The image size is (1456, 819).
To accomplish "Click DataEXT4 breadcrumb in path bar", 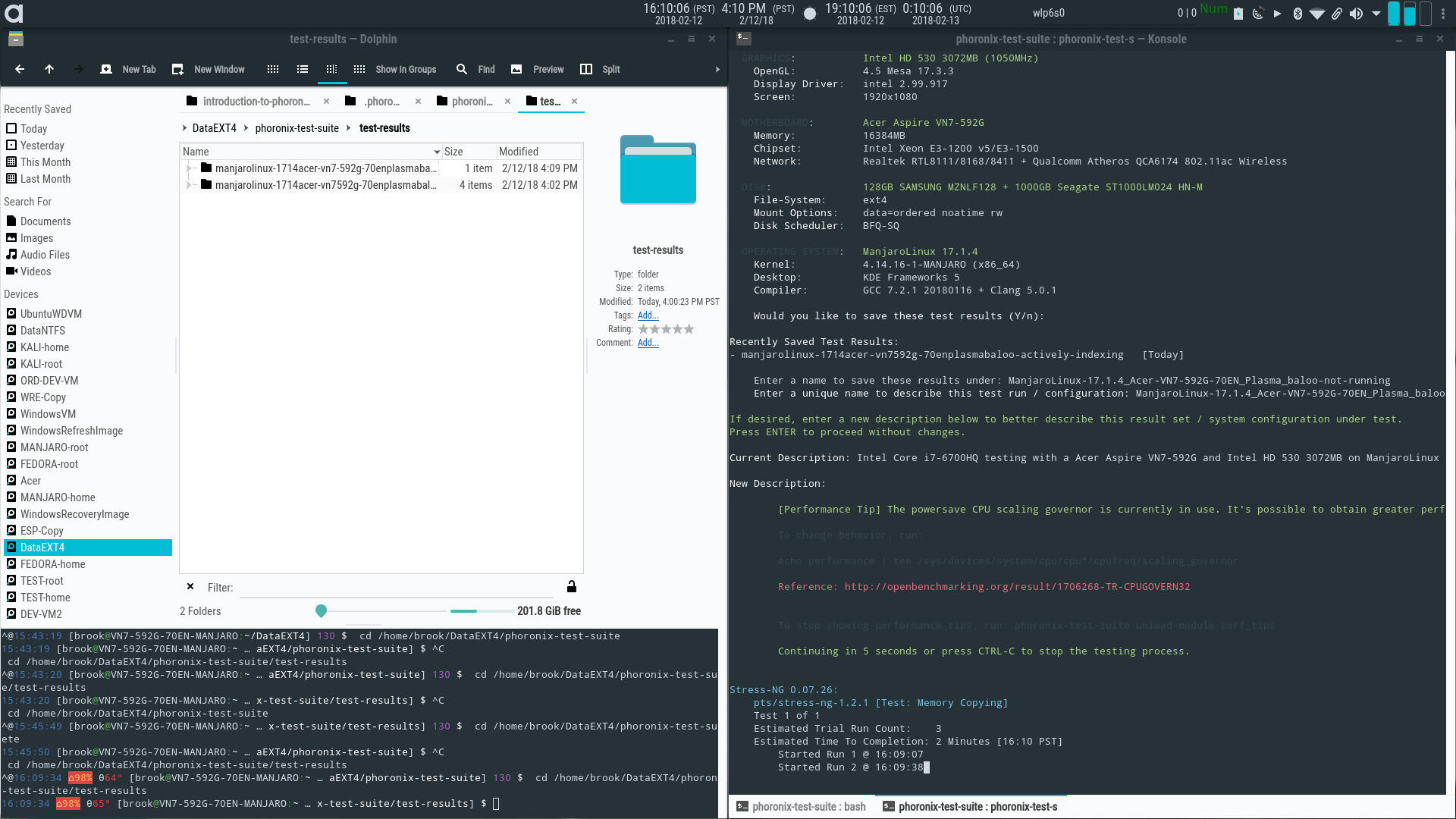I will (x=214, y=128).
